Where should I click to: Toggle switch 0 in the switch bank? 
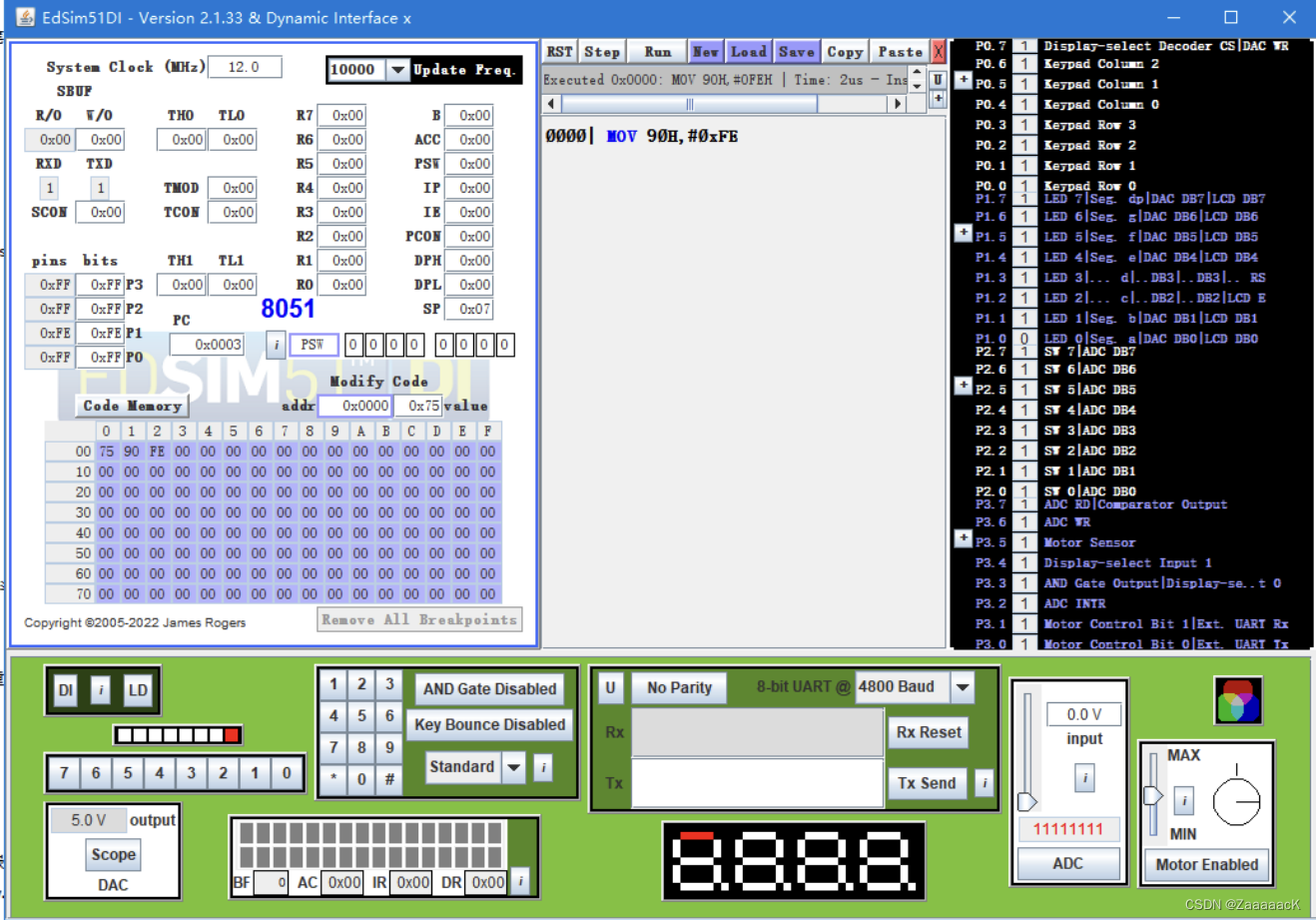(287, 772)
